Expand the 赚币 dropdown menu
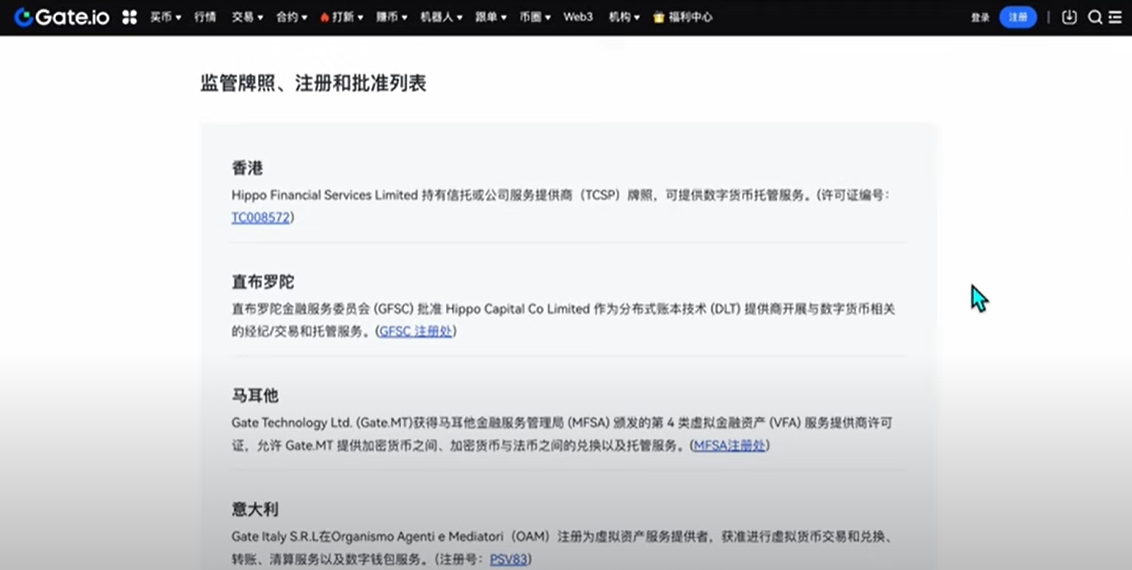The width and height of the screenshot is (1132, 570). click(x=391, y=17)
